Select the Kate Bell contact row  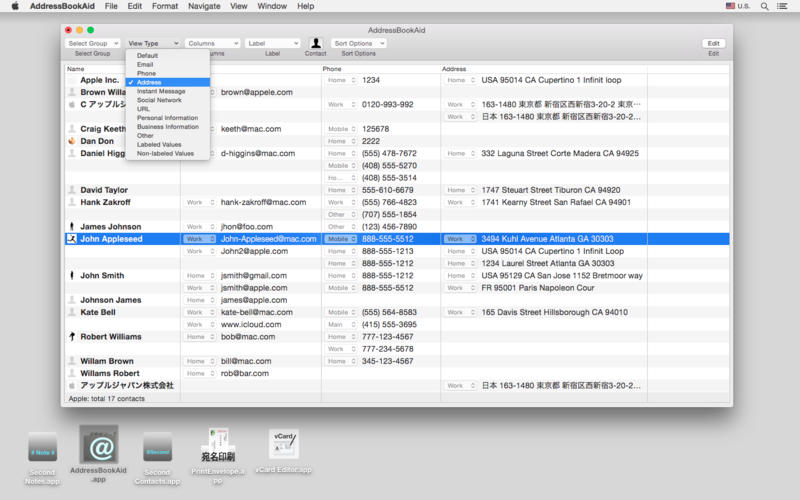tap(97, 312)
